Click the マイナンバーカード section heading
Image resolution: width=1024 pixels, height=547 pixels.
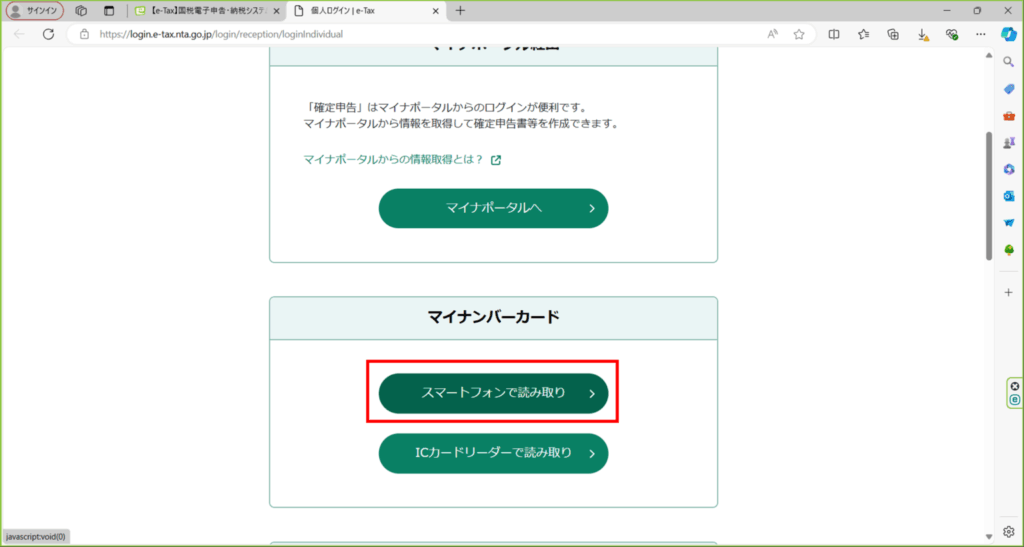point(493,317)
